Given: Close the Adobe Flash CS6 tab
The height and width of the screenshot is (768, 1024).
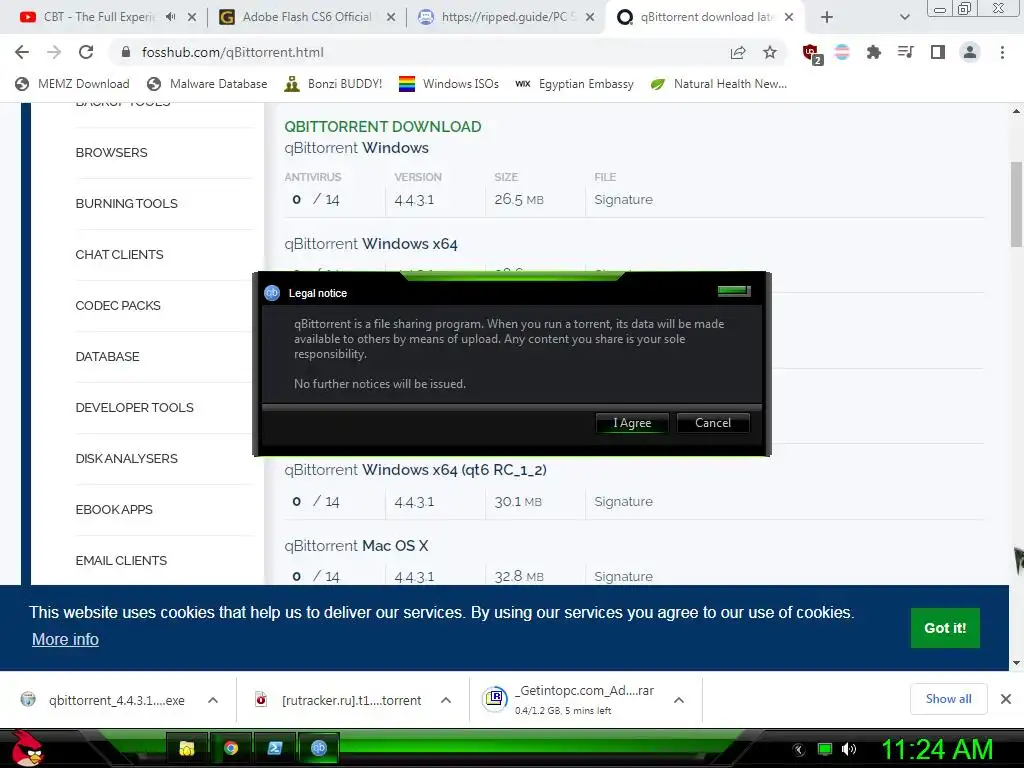Looking at the screenshot, I should pos(391,18).
